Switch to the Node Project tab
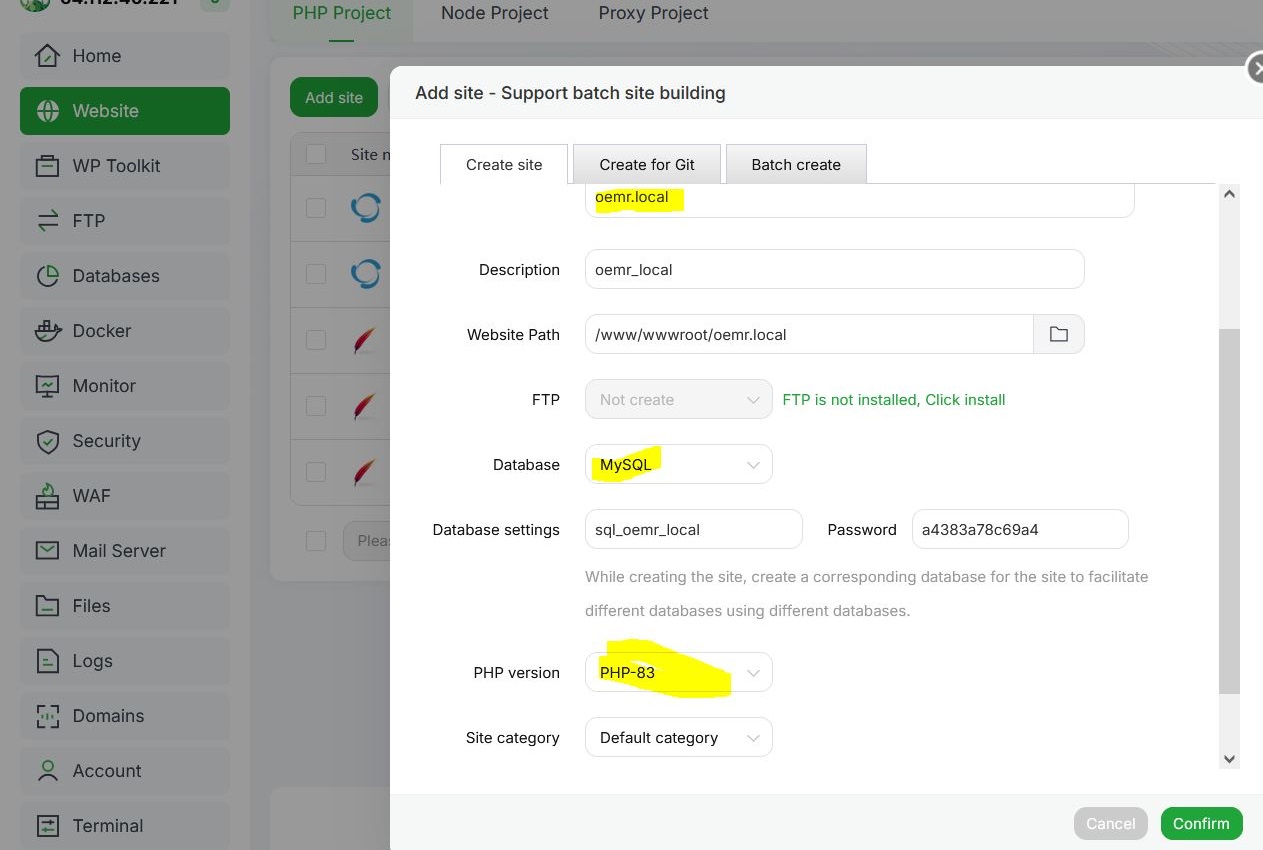Image resolution: width=1263 pixels, height=850 pixels. coord(494,14)
